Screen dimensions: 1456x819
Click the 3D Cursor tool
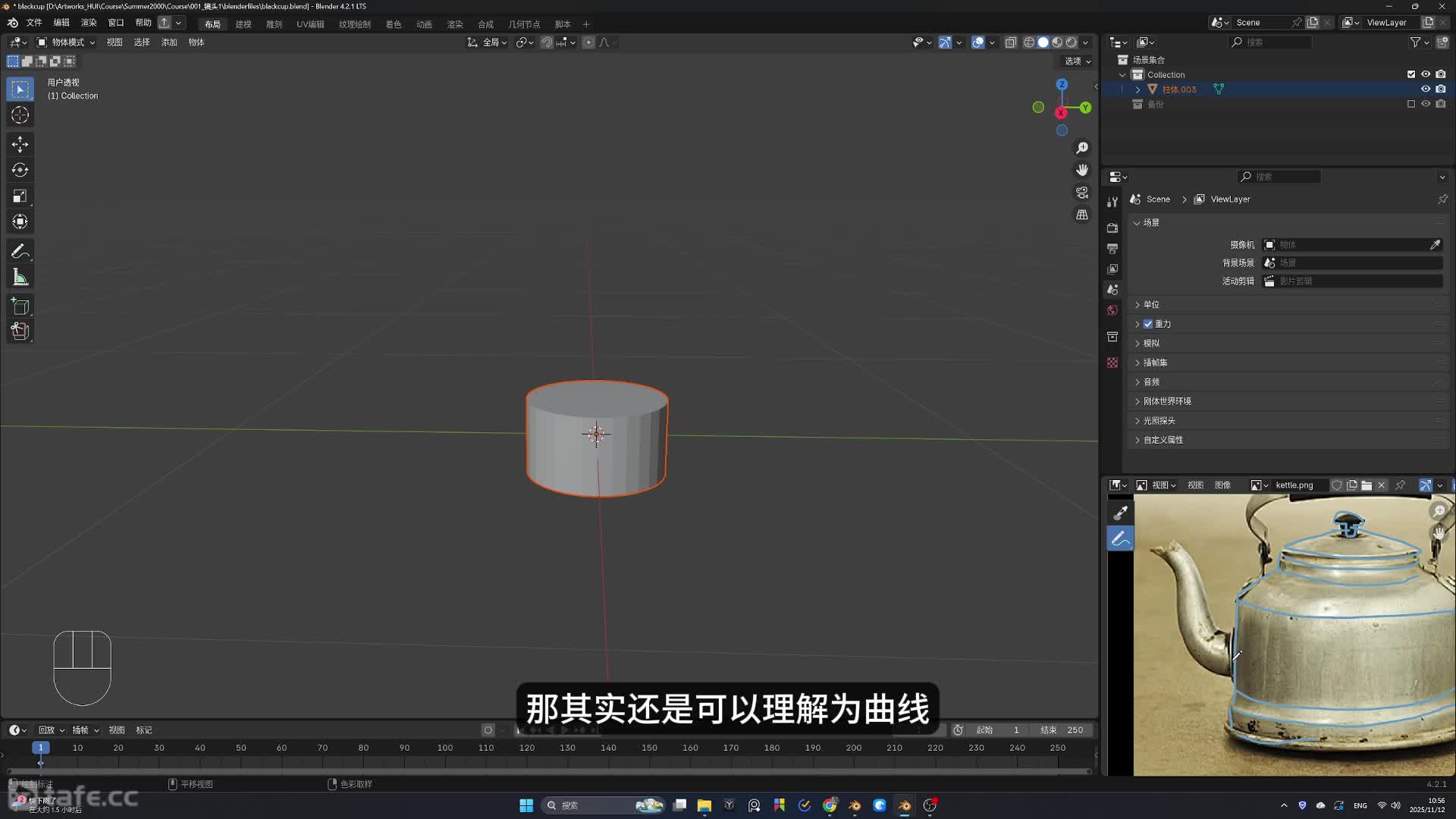[x=20, y=115]
